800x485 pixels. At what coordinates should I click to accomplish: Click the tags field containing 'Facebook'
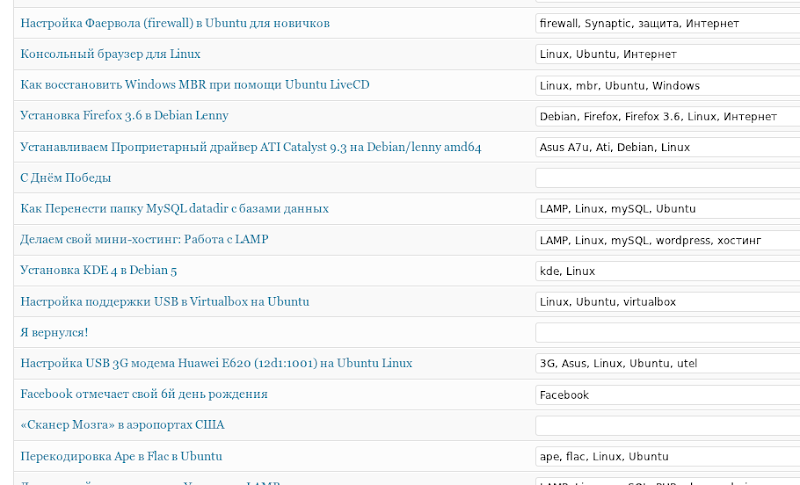[x=667, y=395]
